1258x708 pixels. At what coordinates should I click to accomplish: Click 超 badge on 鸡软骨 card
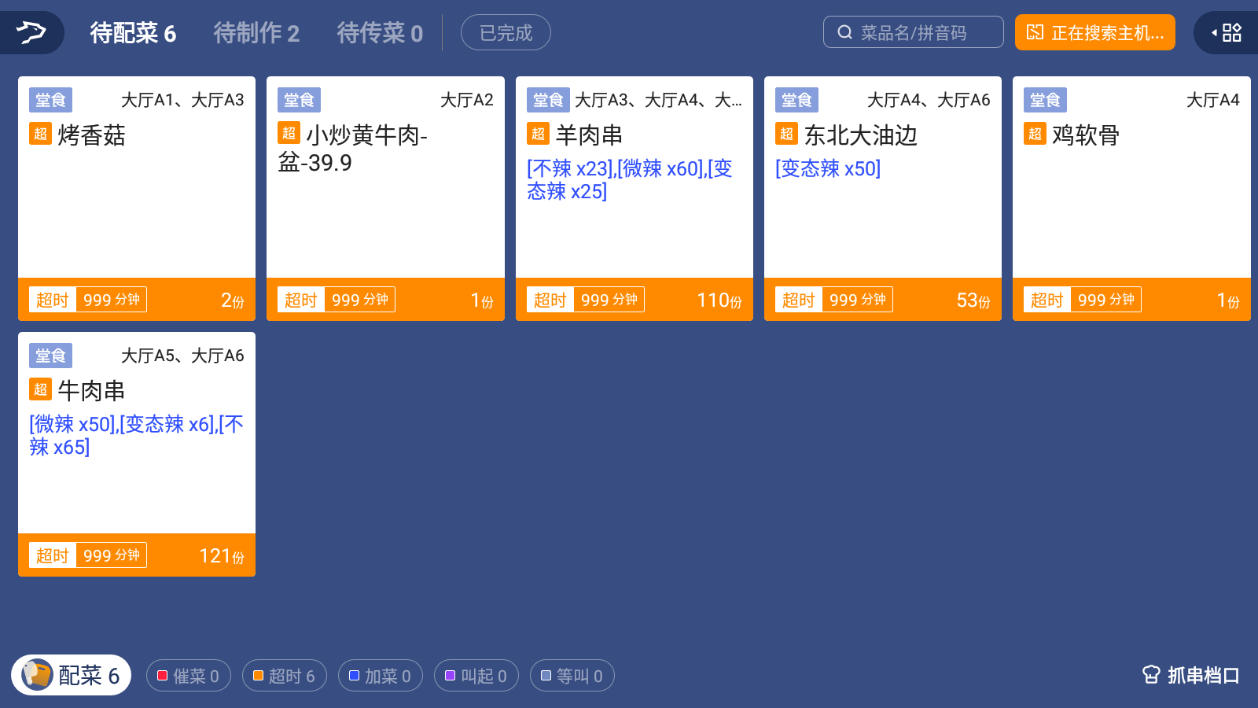pyautogui.click(x=1035, y=134)
